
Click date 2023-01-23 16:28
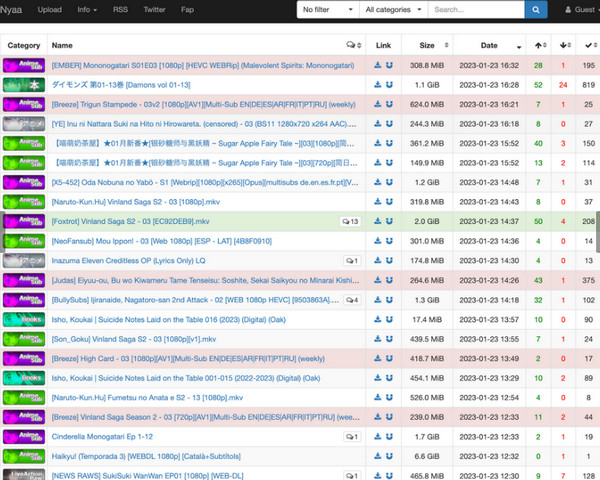[489, 85]
